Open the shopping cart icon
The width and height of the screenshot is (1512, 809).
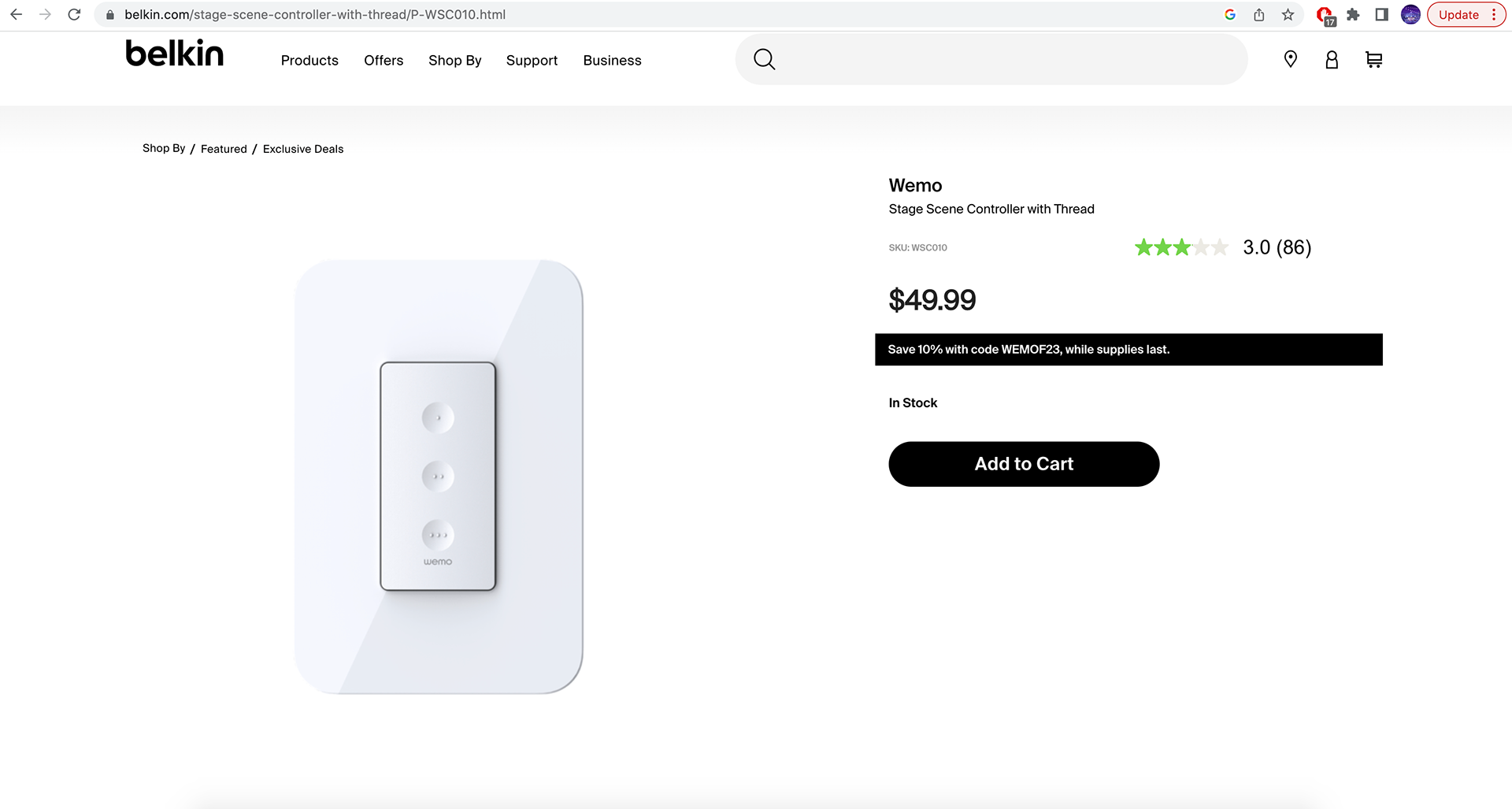[x=1373, y=60]
